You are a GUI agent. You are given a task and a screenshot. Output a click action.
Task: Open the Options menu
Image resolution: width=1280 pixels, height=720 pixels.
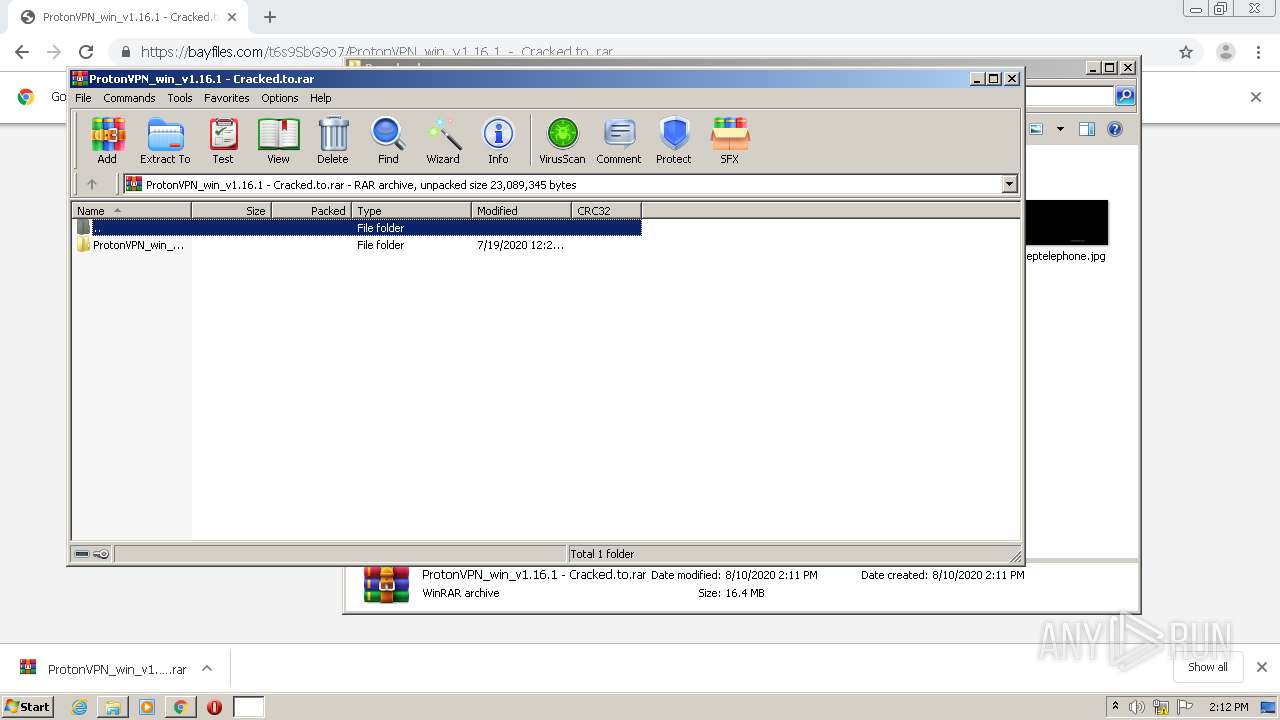[x=280, y=98]
